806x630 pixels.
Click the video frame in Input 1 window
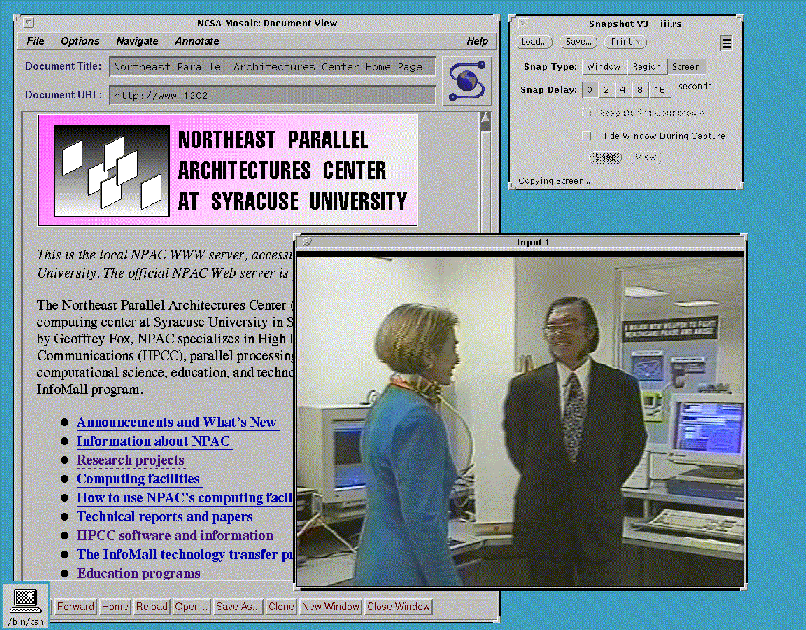click(x=521, y=421)
